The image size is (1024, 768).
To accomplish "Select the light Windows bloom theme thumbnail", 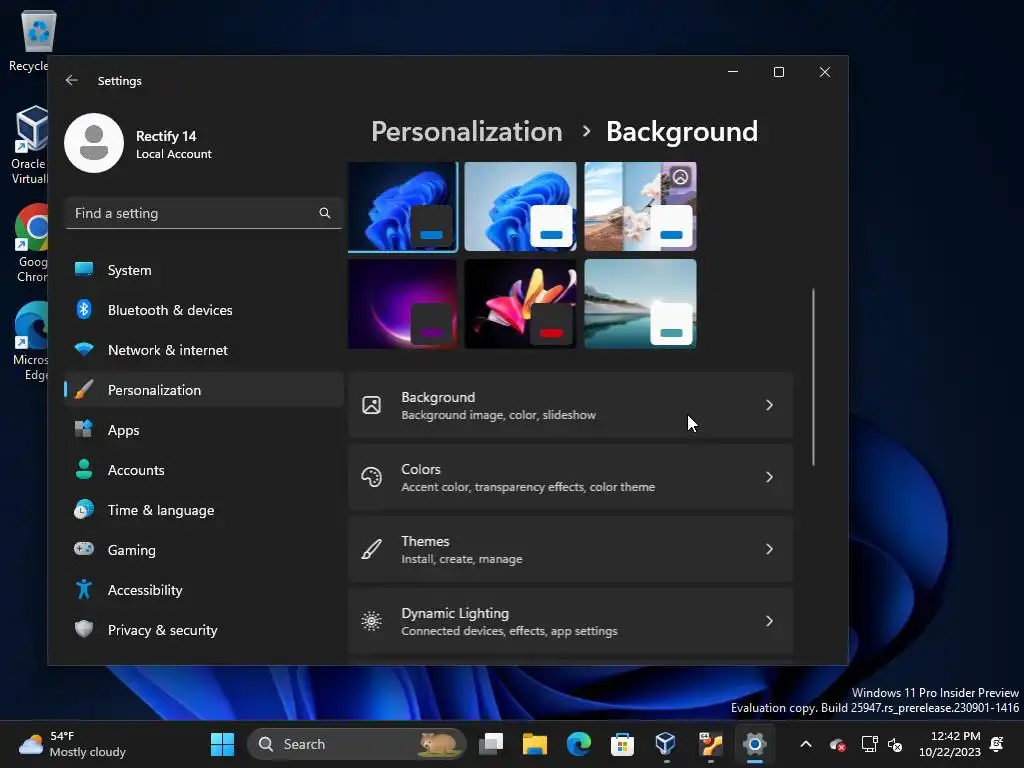I will (520, 206).
